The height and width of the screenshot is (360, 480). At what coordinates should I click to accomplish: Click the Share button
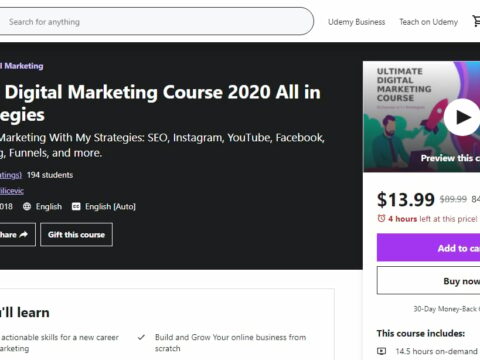pyautogui.click(x=17, y=235)
